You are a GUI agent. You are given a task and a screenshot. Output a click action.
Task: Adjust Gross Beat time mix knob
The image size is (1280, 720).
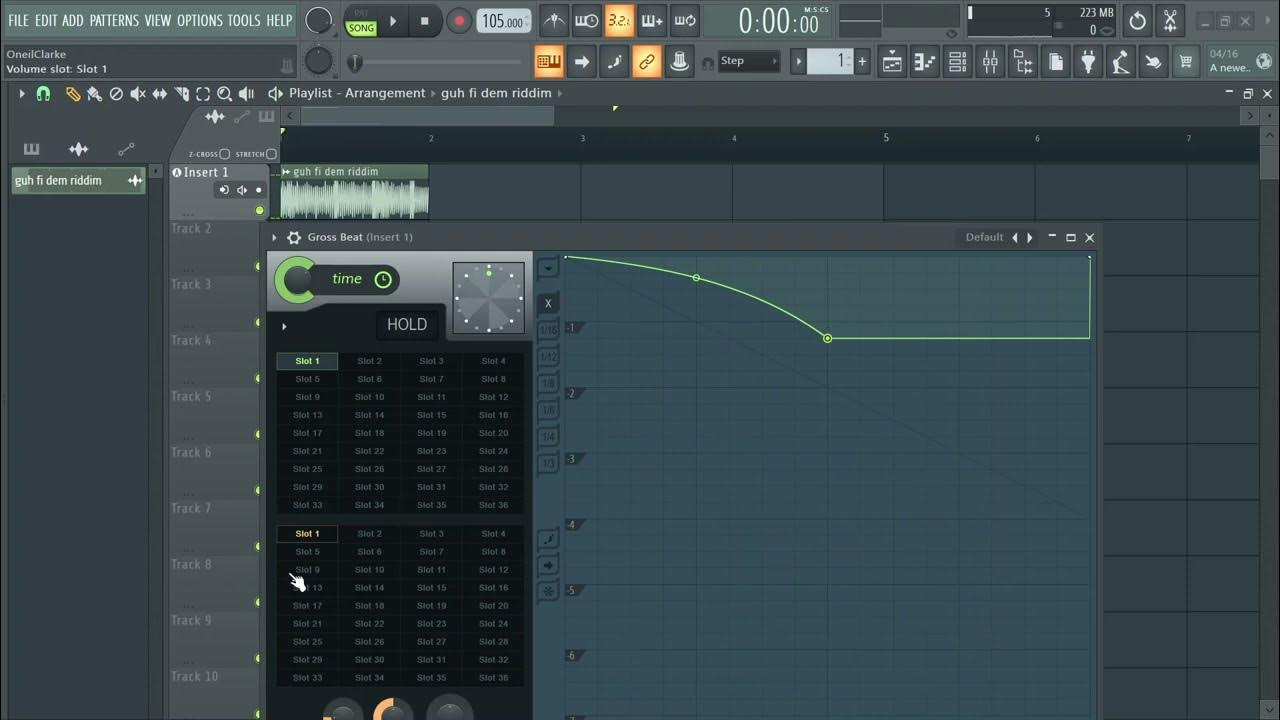(295, 280)
